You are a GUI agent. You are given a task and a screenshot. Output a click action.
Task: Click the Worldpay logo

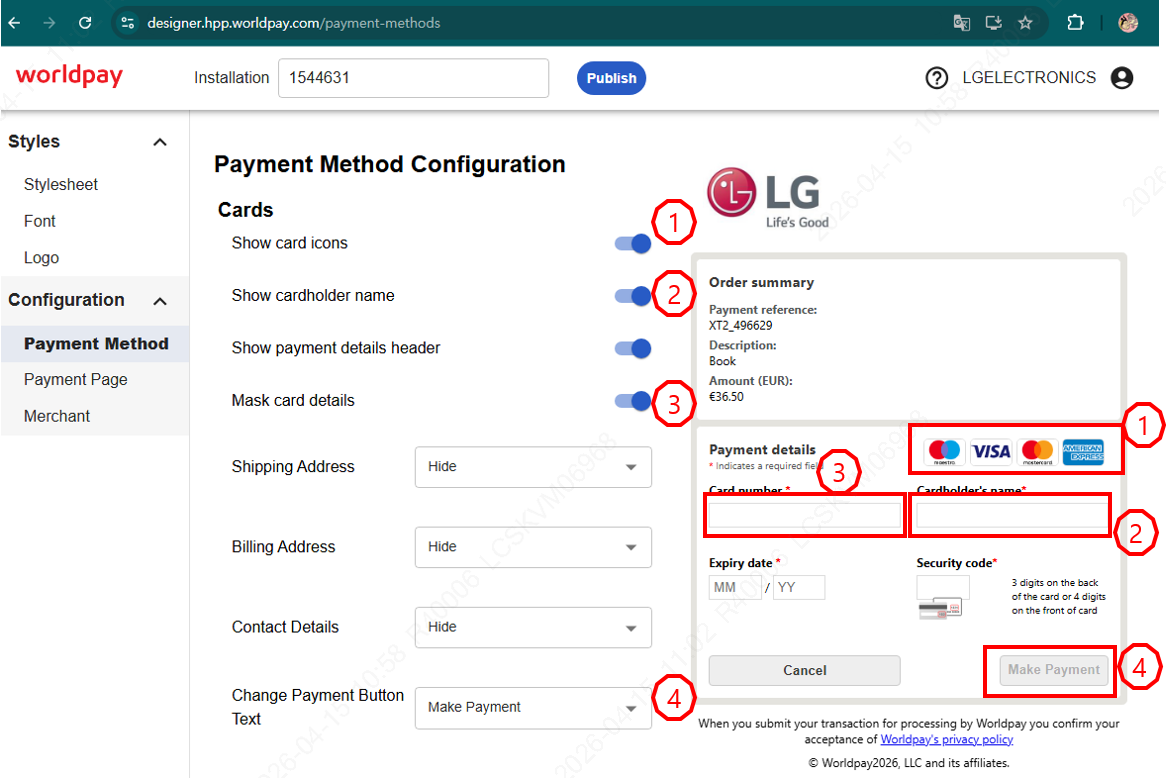pyautogui.click(x=69, y=76)
